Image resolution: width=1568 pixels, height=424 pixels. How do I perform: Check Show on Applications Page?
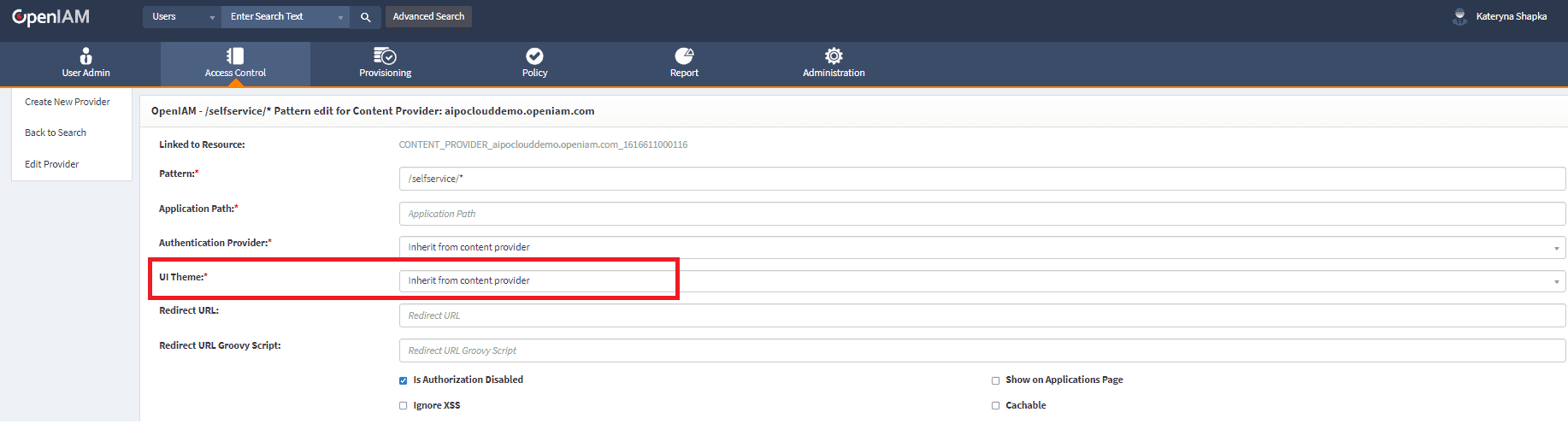[995, 380]
